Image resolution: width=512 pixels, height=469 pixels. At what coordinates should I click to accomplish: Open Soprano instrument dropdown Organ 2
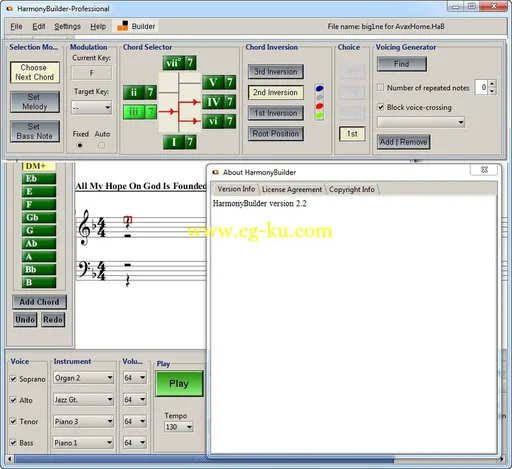[83, 378]
